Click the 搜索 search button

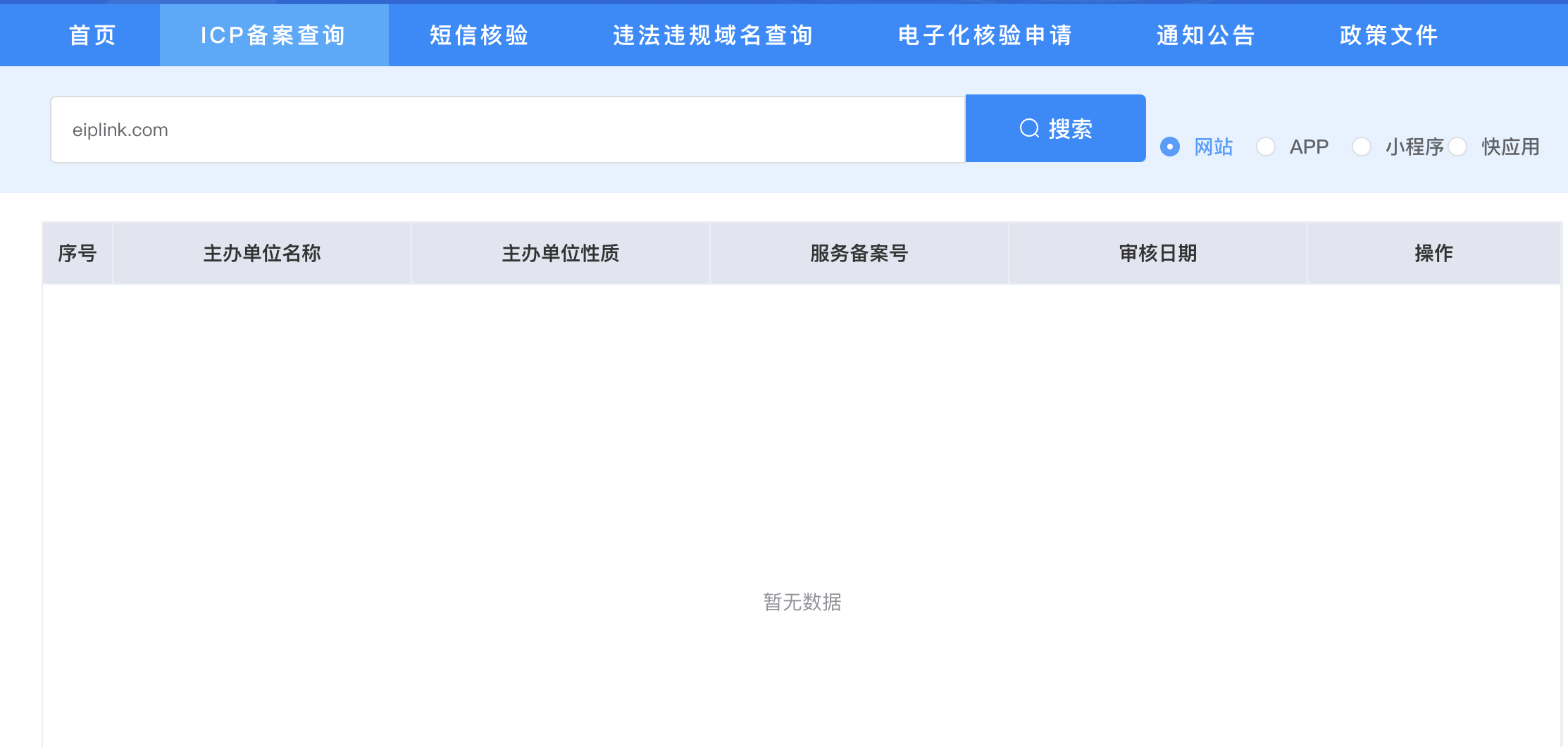tap(1055, 128)
